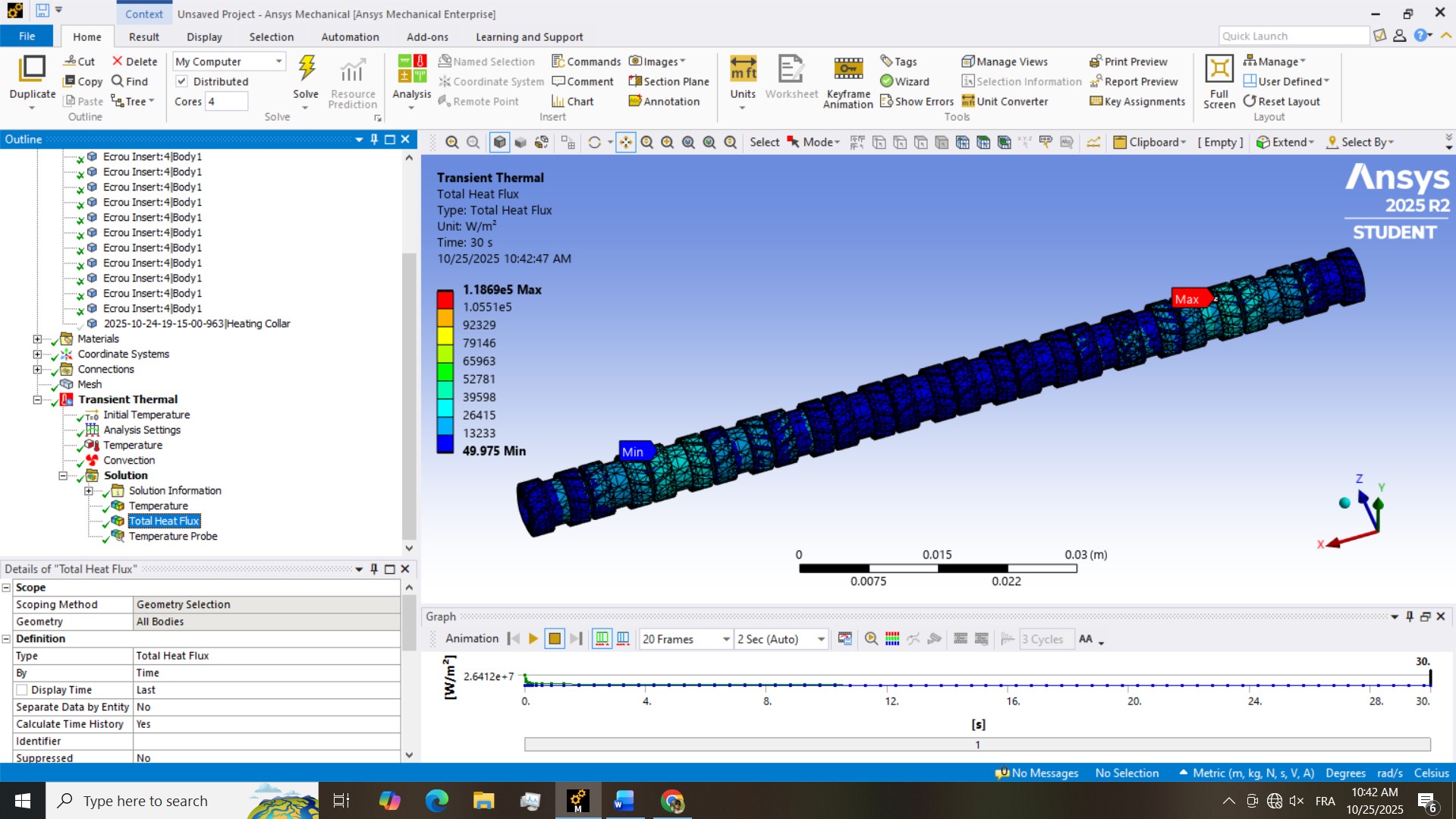Screen dimensions: 1456x819
Task: Click the Show Errors icon
Action: click(916, 101)
